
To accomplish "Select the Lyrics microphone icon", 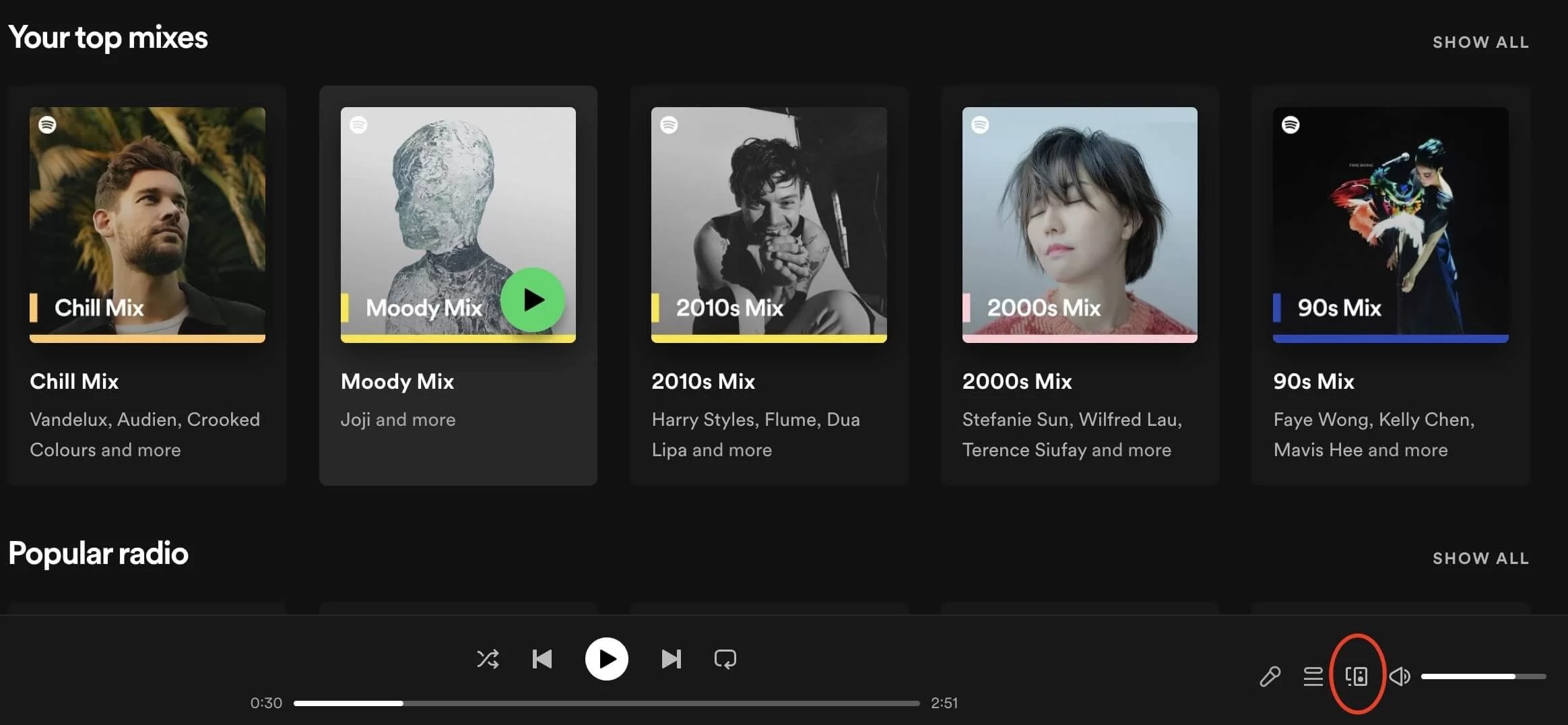I will click(1270, 677).
